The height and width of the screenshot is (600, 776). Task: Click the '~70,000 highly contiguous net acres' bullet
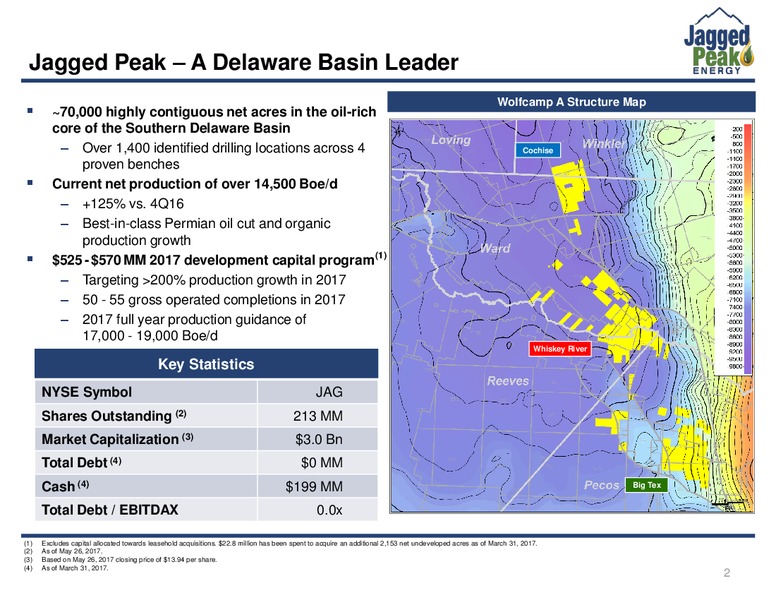[214, 120]
